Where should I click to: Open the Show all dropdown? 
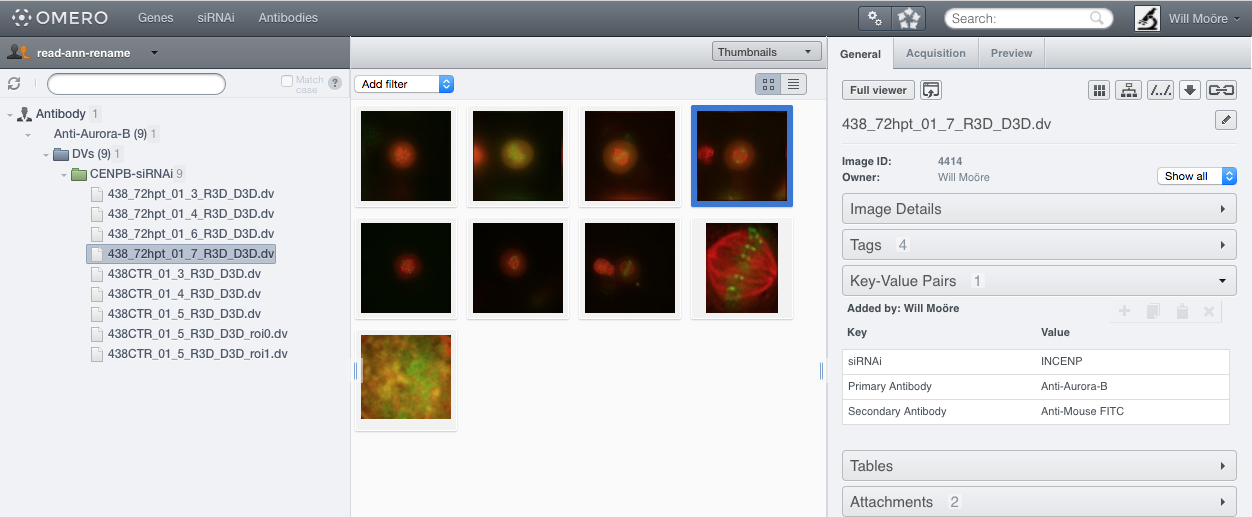(1197, 176)
